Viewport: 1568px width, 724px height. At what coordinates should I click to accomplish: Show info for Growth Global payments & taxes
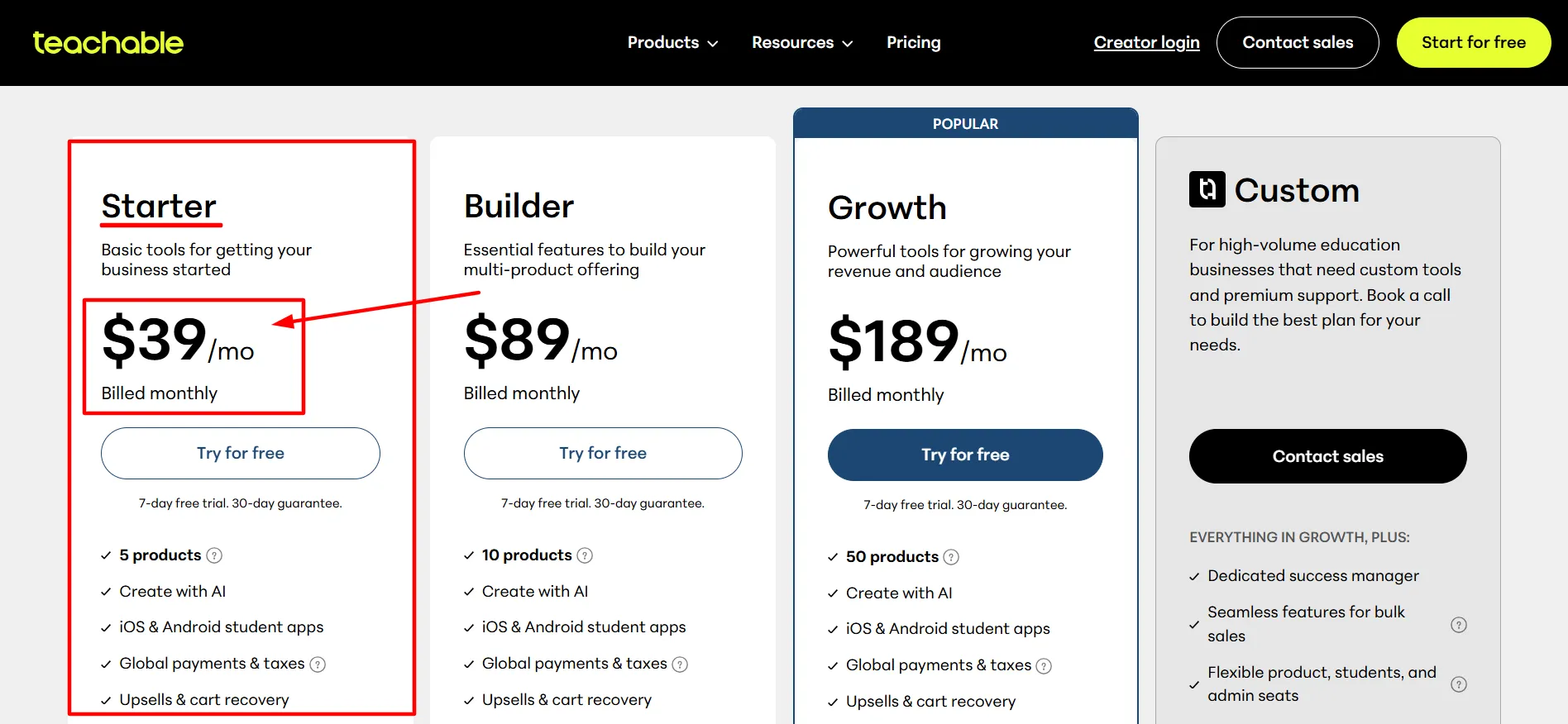click(1044, 666)
